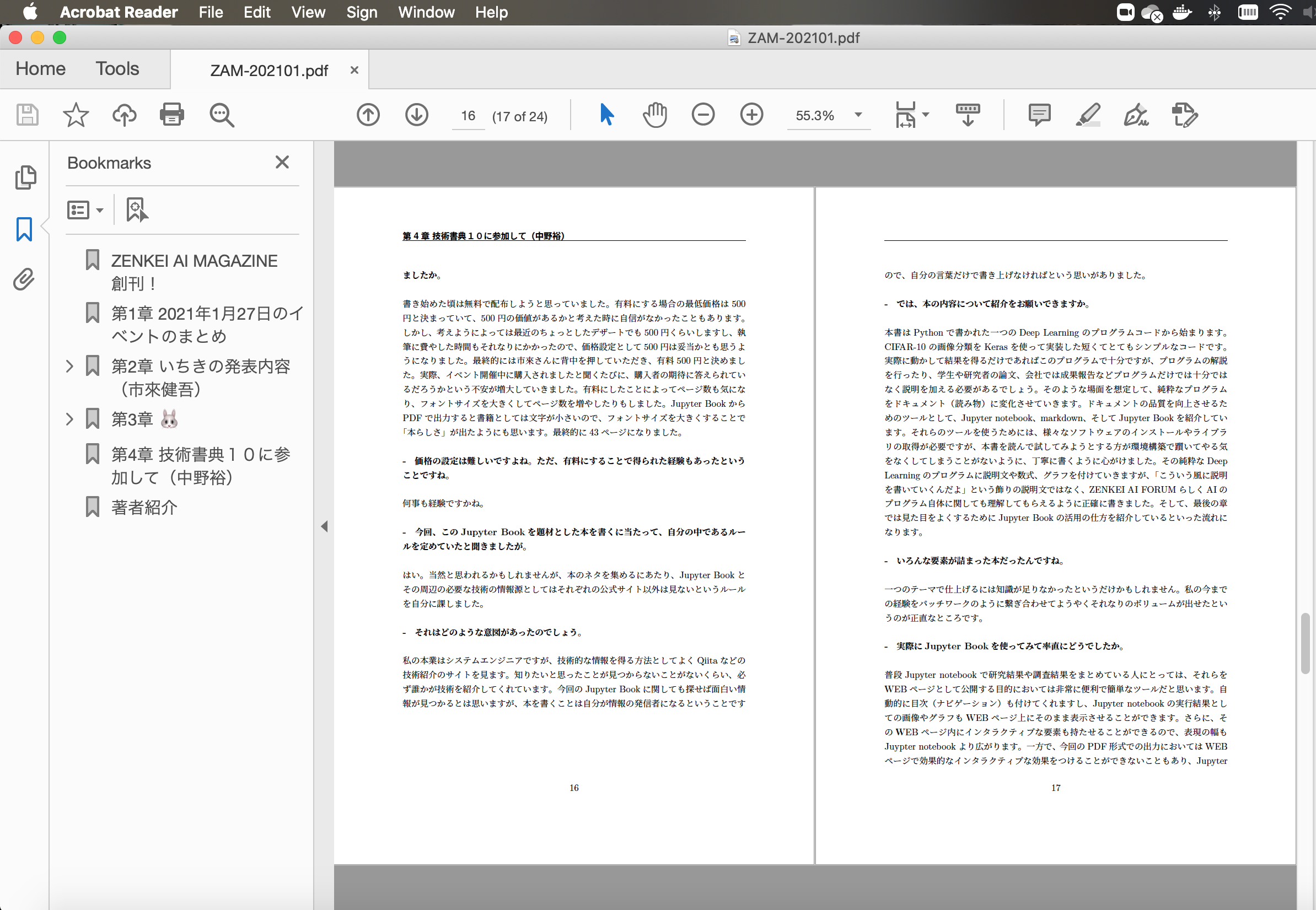Close the Bookmarks panel
The height and width of the screenshot is (910, 1316).
(282, 163)
